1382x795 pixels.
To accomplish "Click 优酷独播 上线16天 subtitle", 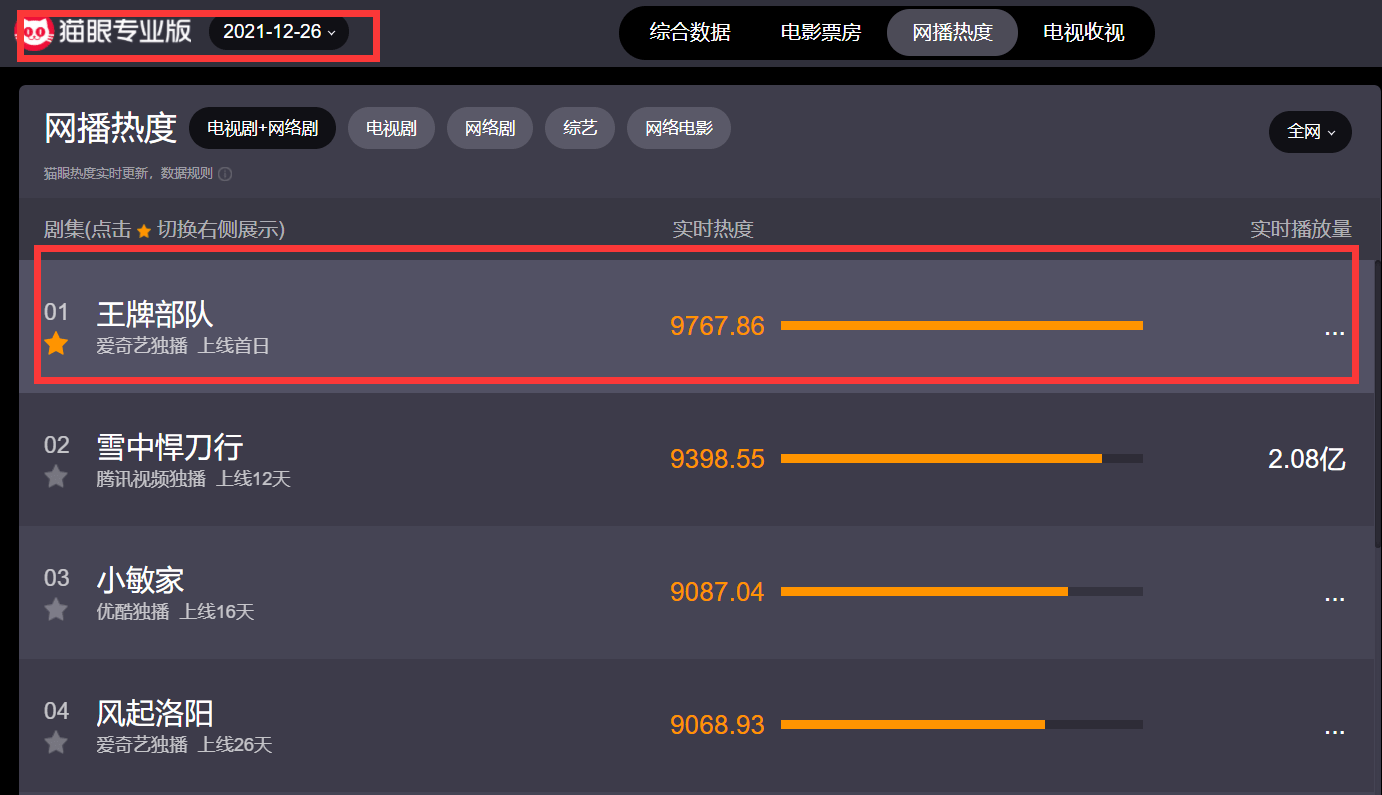I will [175, 612].
